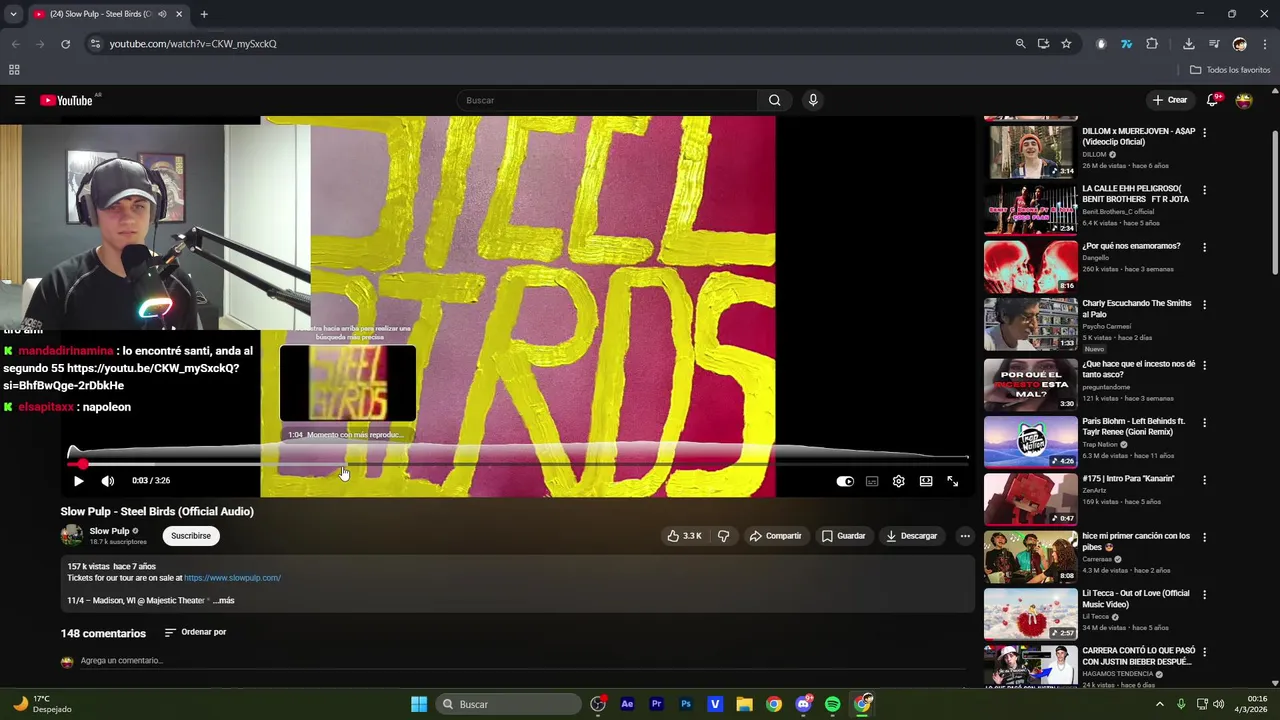The height and width of the screenshot is (720, 1280).
Task: Open Windows Start menu
Action: click(x=419, y=704)
